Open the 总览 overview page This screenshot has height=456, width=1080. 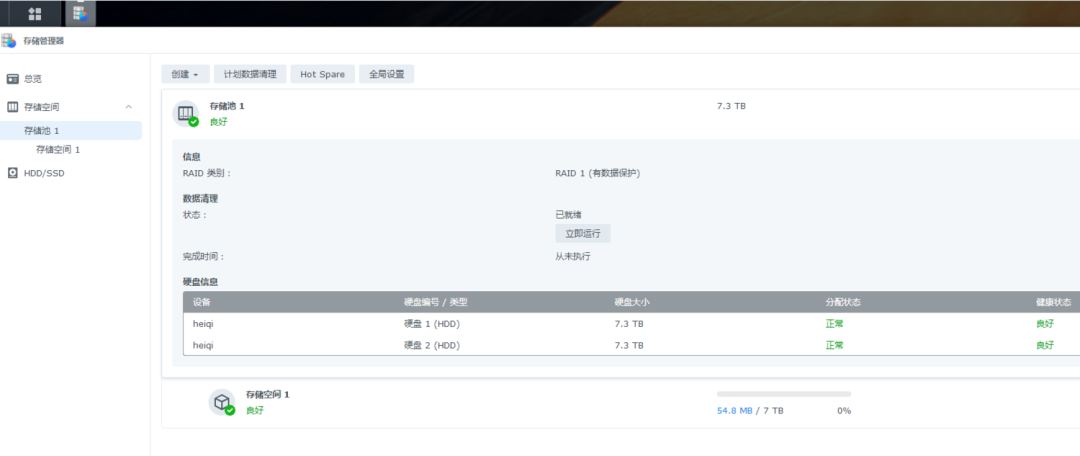tap(33, 79)
